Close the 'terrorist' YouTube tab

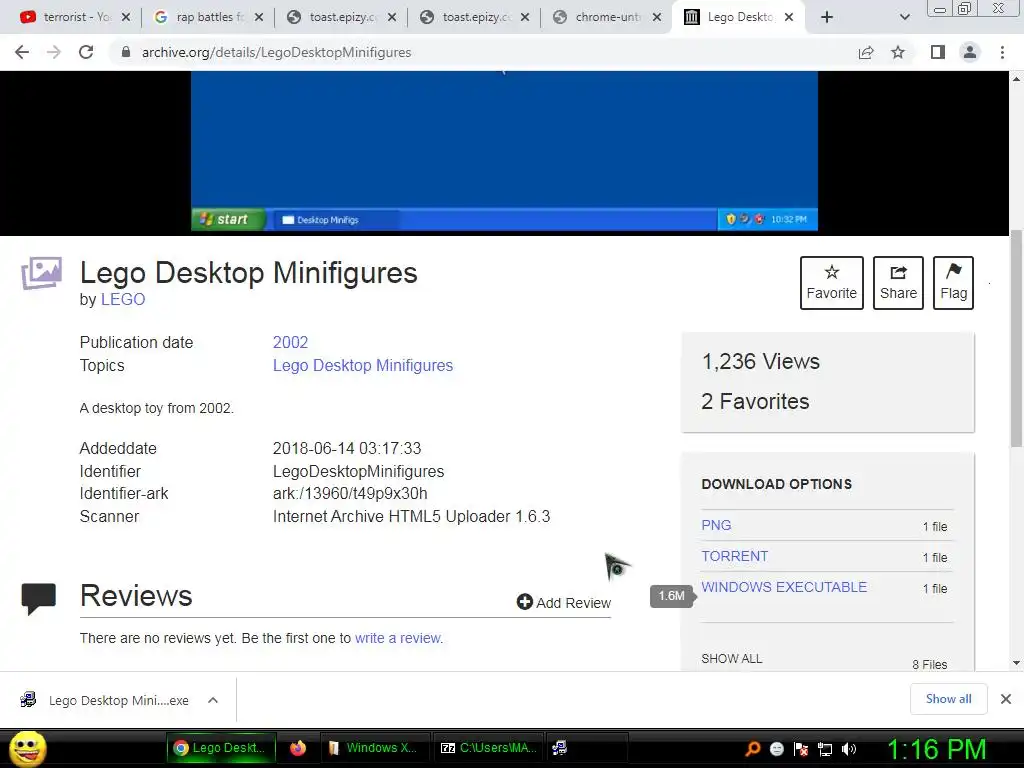click(x=126, y=17)
